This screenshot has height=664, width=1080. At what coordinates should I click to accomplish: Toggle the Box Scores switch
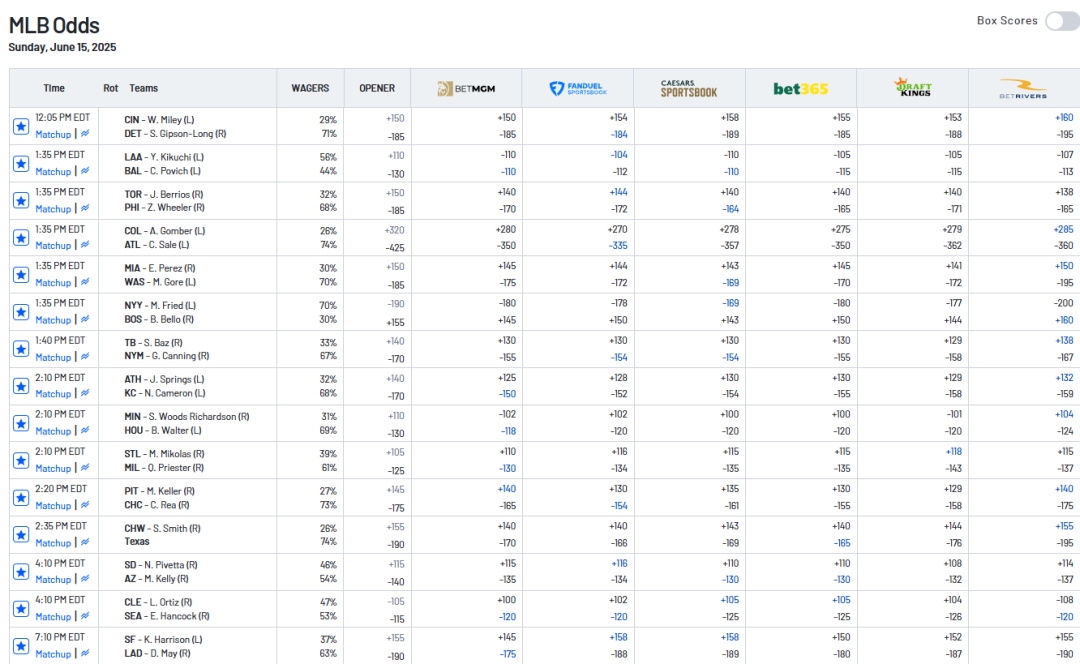click(1061, 21)
